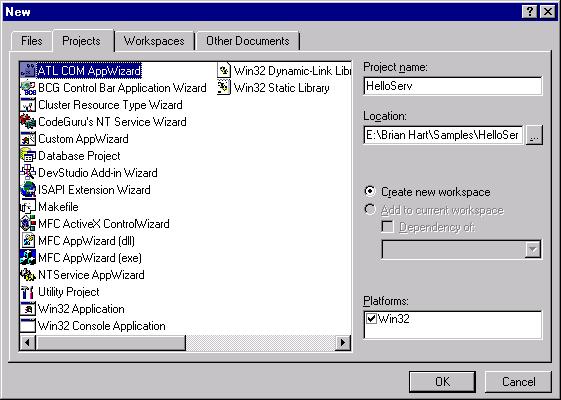
Task: Click the context help question mark button
Action: pos(530,12)
